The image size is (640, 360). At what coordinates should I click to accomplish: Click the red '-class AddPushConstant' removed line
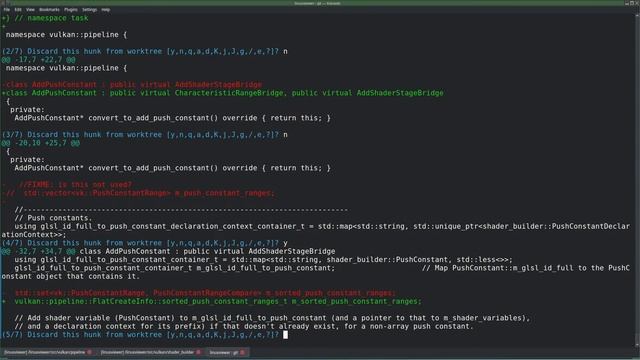click(132, 84)
